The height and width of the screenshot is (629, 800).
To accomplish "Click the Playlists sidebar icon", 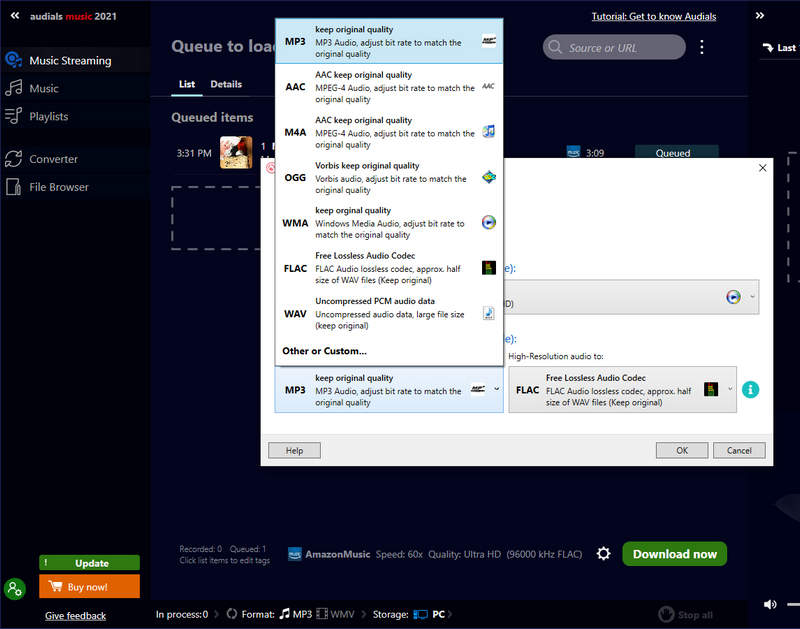I will [x=13, y=116].
